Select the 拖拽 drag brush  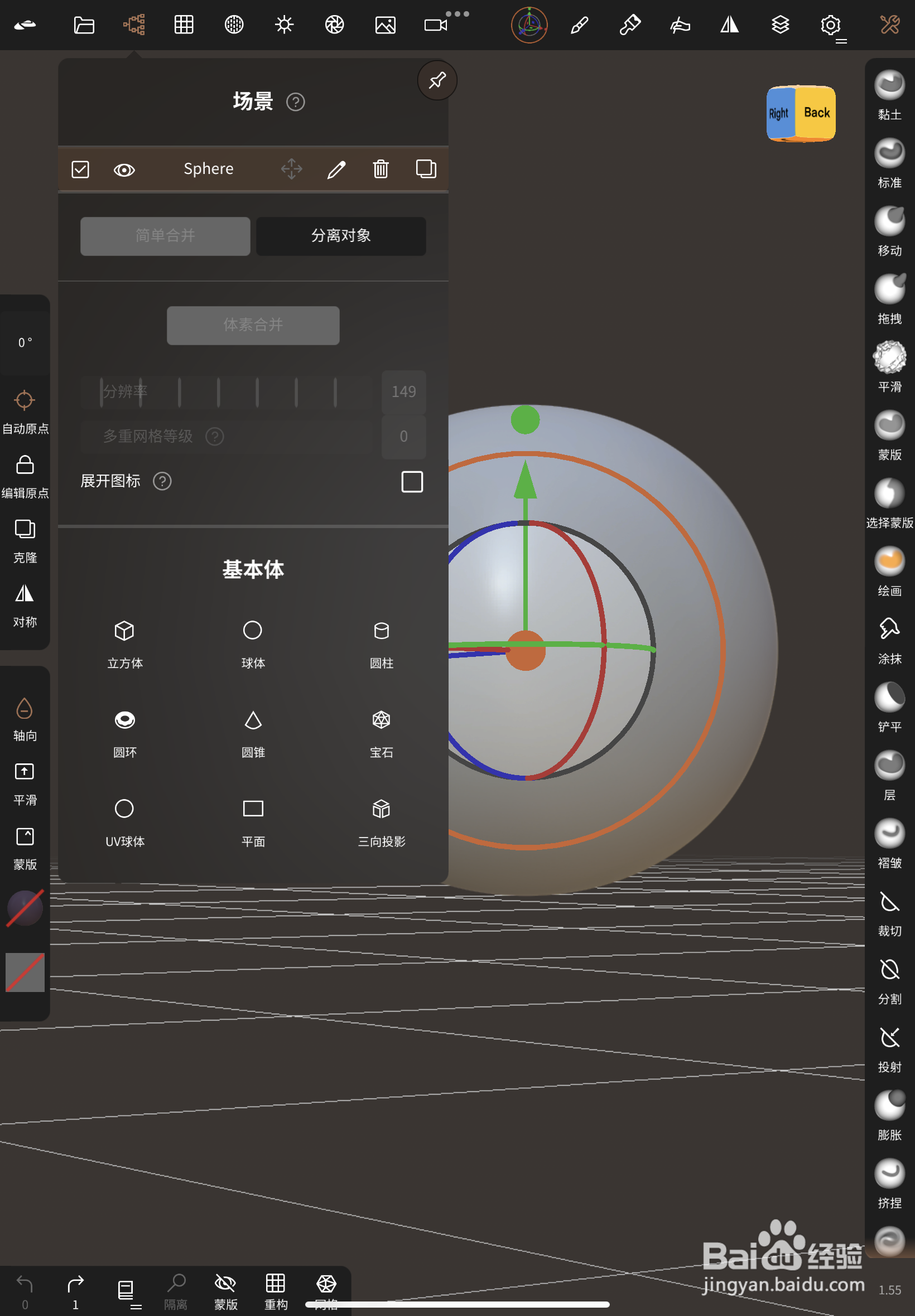889,299
